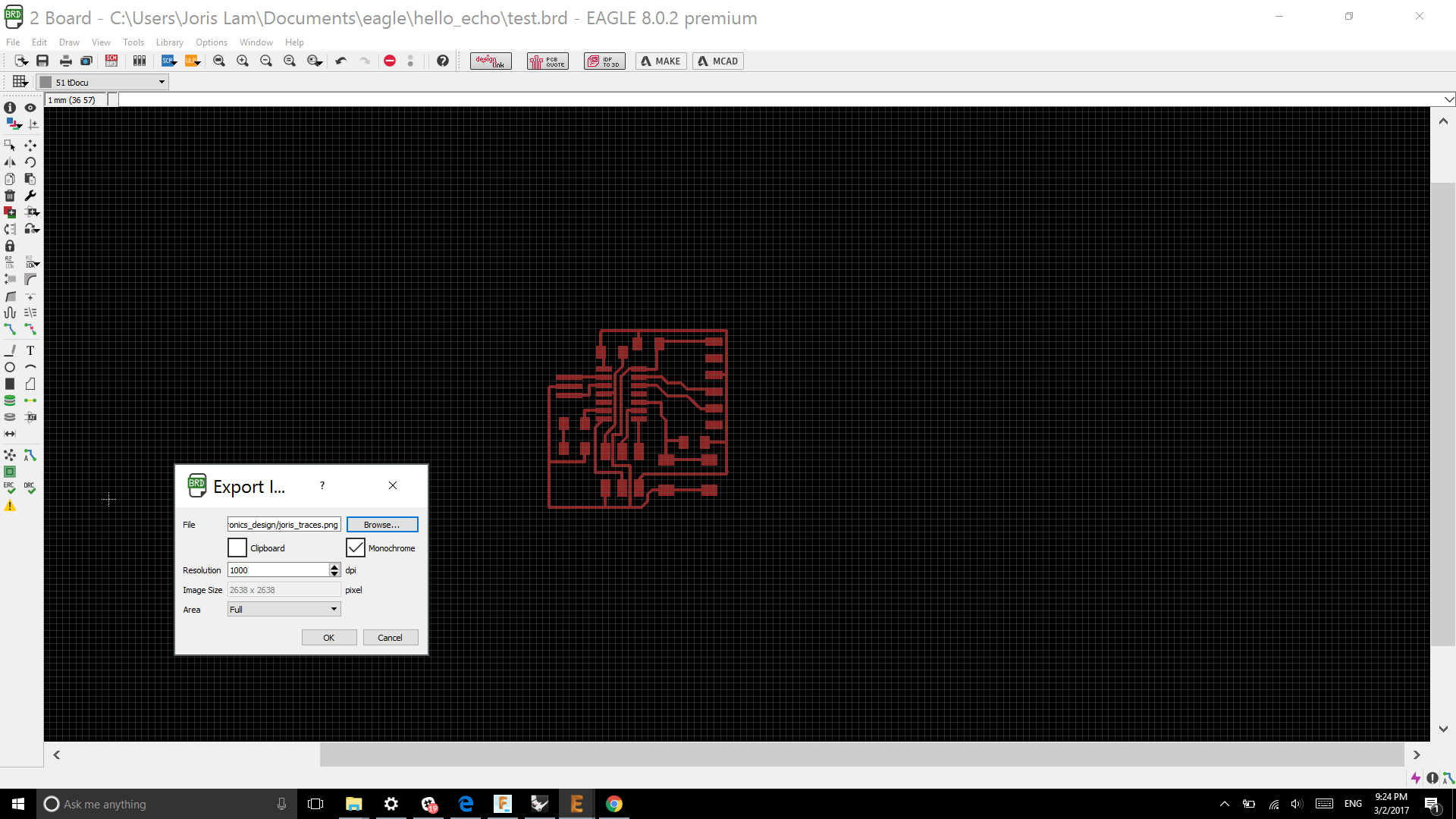Open the Library menu
The width and height of the screenshot is (1456, 819).
tap(170, 42)
